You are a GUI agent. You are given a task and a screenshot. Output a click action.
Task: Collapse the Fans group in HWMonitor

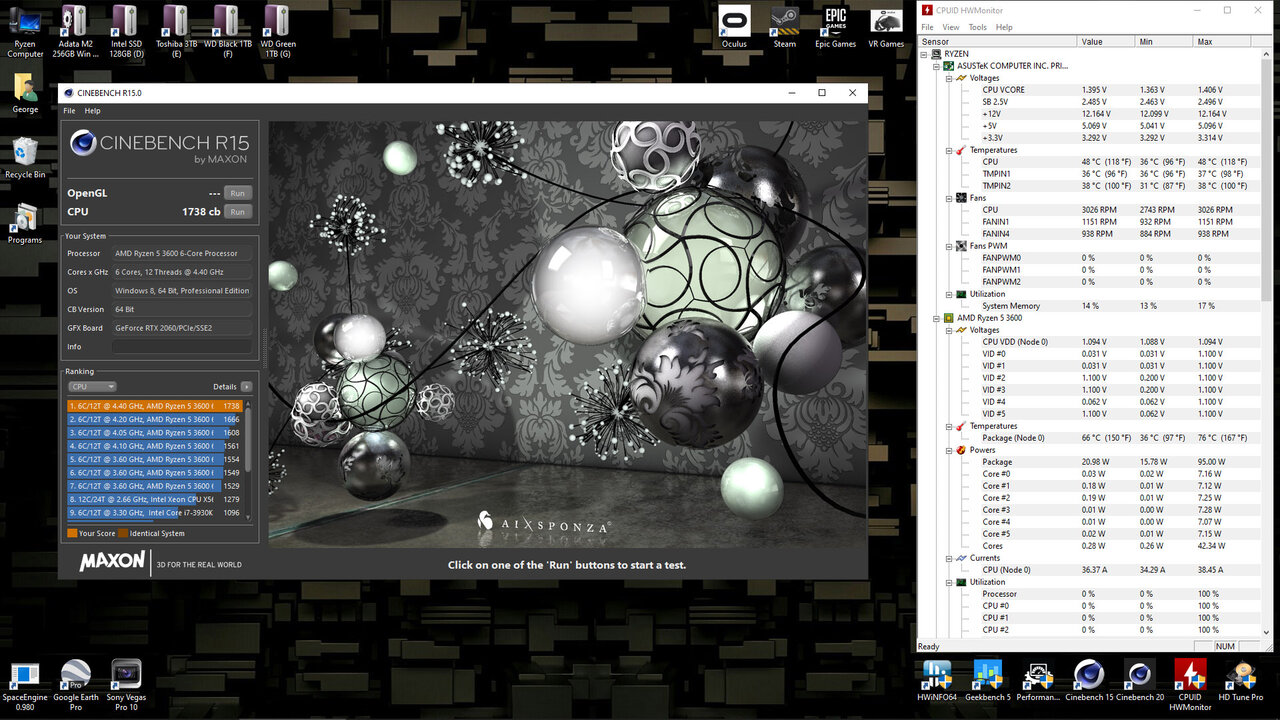tap(949, 198)
